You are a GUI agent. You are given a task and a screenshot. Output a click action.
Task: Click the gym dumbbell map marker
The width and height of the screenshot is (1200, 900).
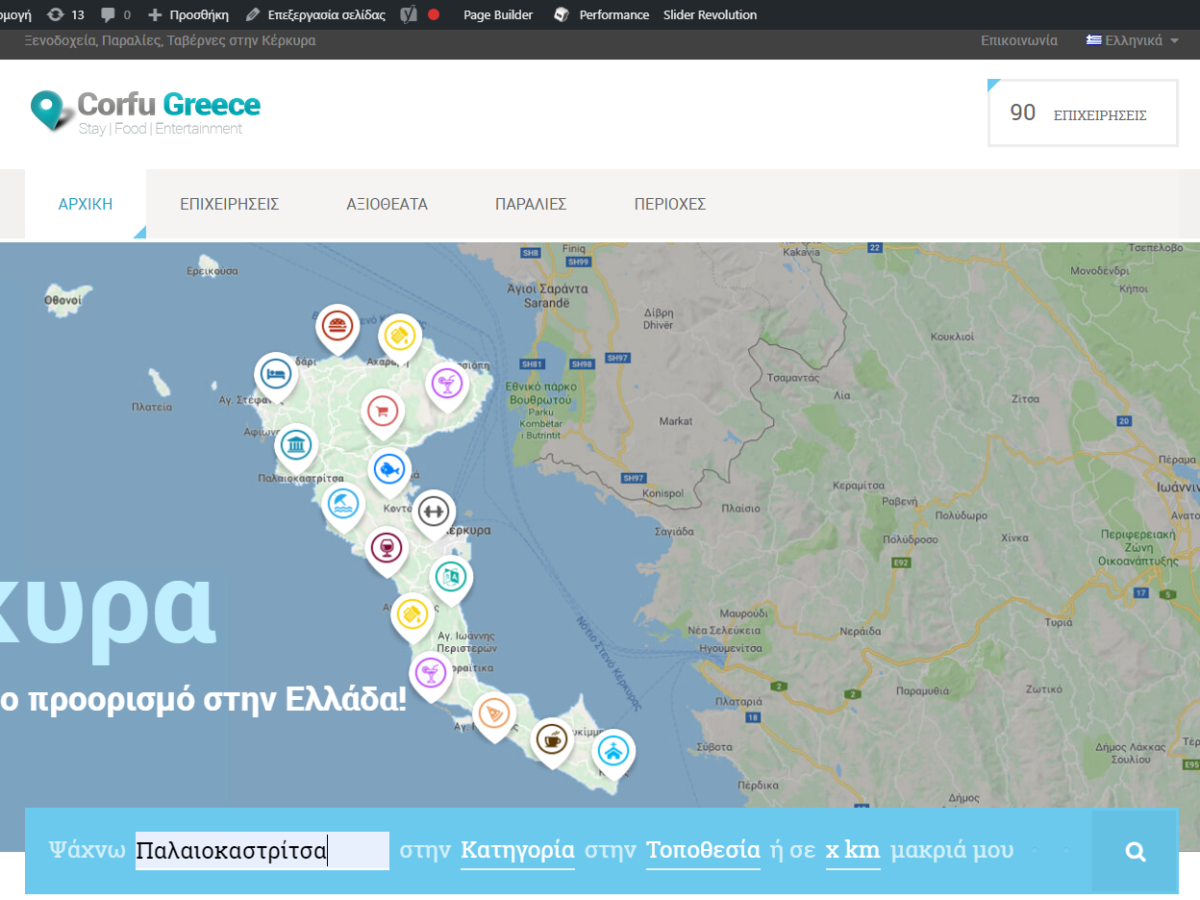(x=433, y=512)
